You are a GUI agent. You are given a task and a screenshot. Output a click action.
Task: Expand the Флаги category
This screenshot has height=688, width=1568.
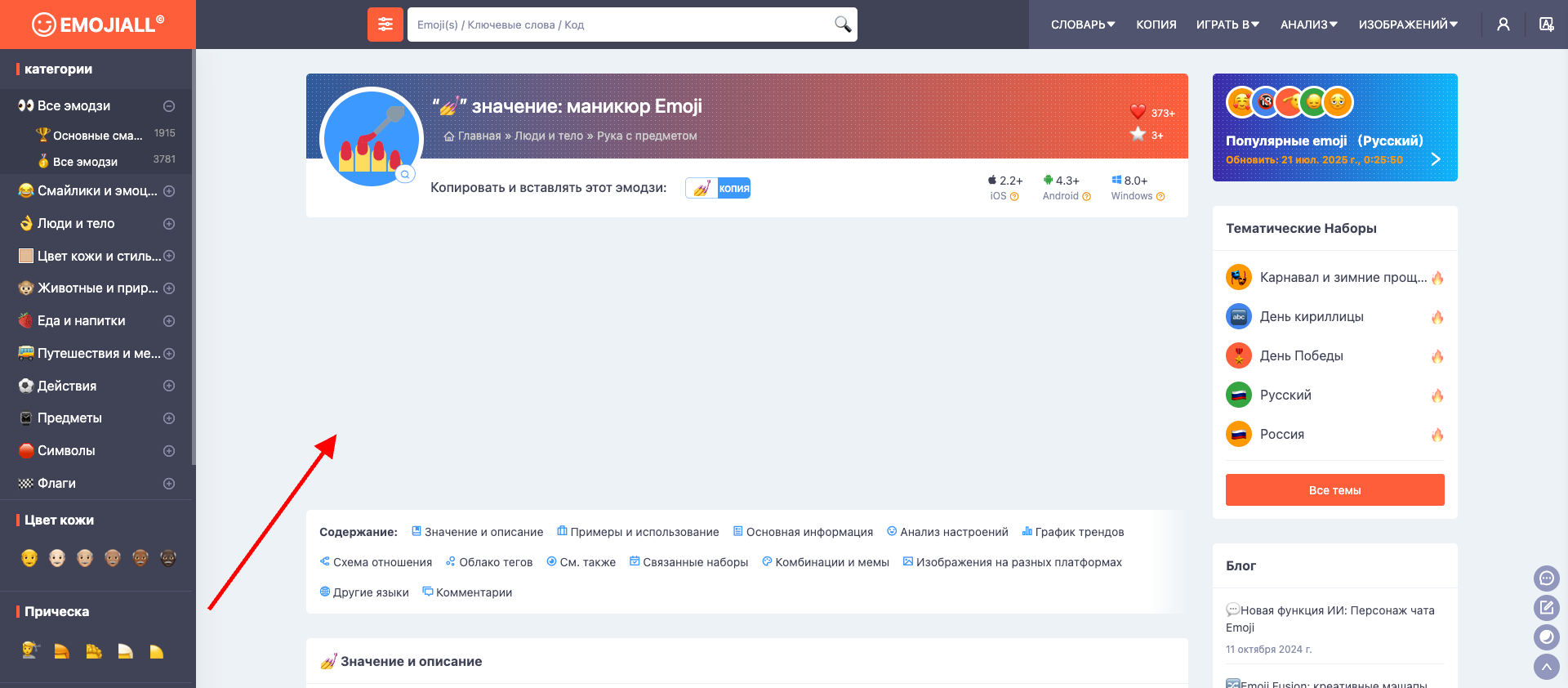[x=169, y=484]
